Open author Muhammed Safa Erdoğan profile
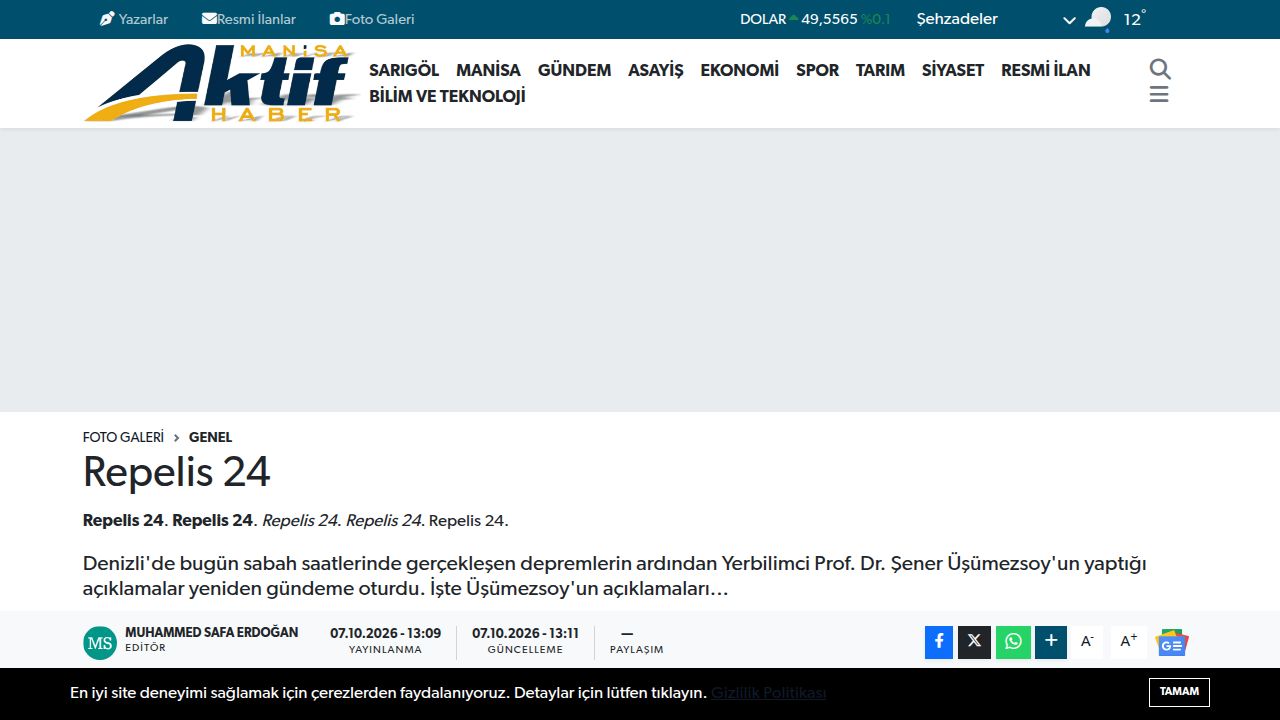The image size is (1280, 720). pyautogui.click(x=211, y=633)
